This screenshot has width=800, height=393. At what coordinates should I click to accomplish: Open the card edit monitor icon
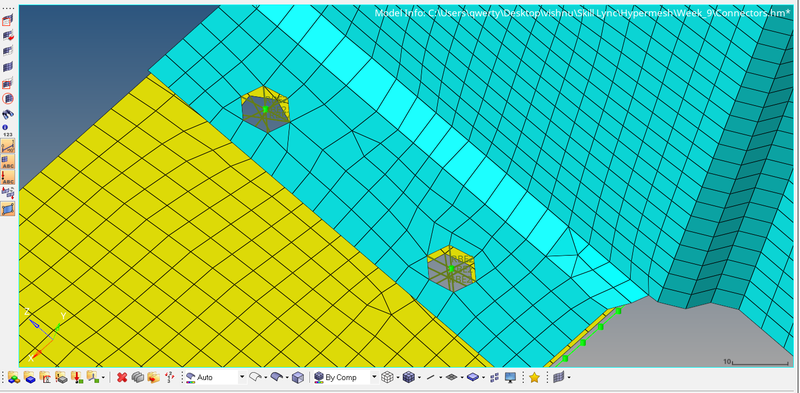click(510, 378)
